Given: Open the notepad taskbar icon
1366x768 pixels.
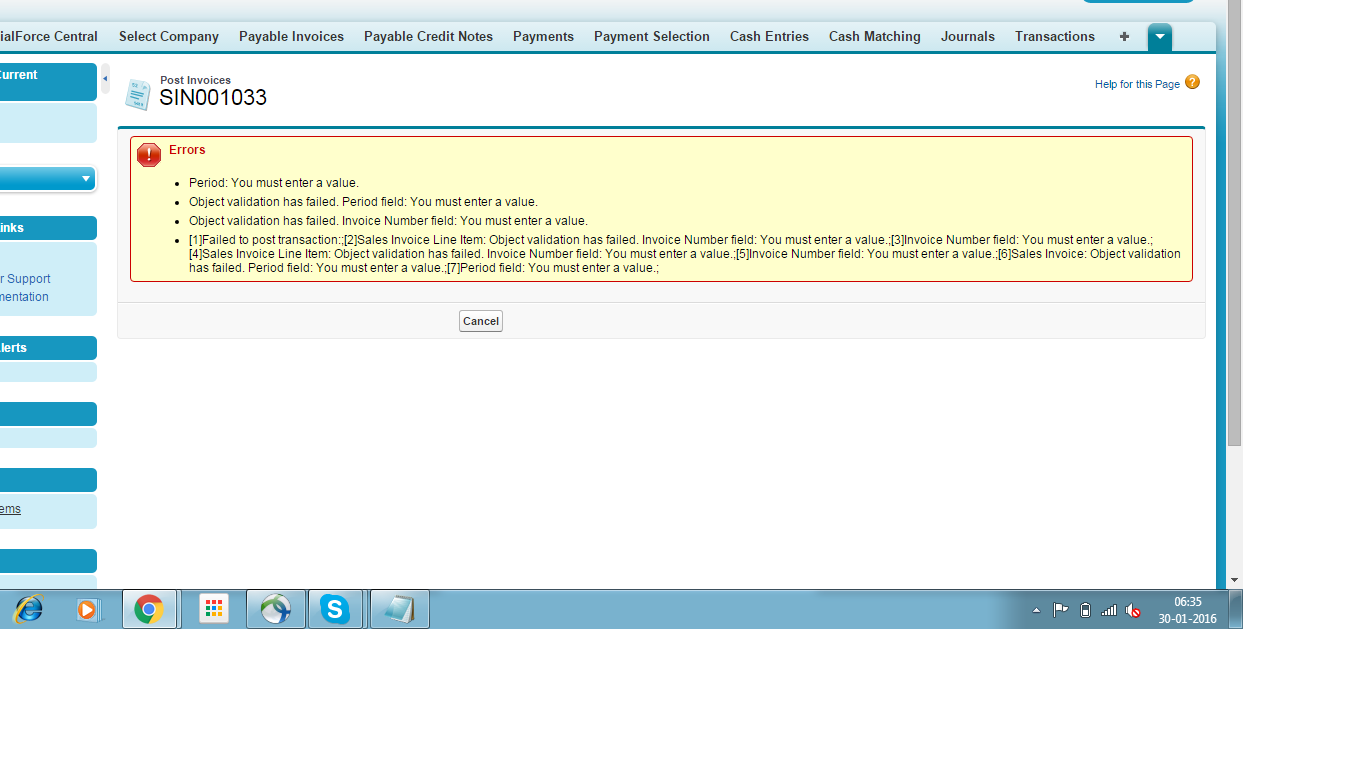Looking at the screenshot, I should pos(400,609).
